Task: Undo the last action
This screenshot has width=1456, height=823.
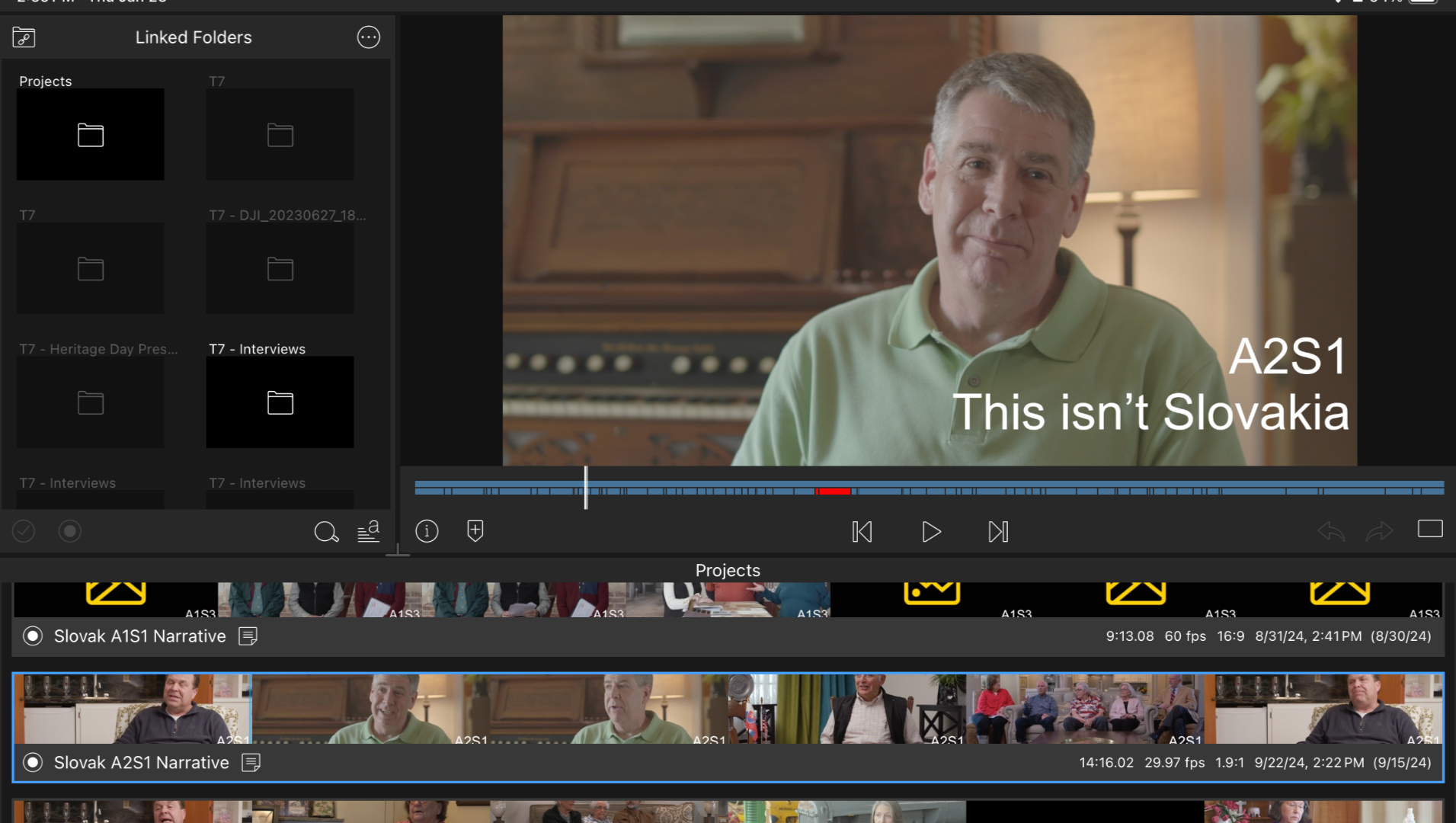Action: coord(1331,531)
